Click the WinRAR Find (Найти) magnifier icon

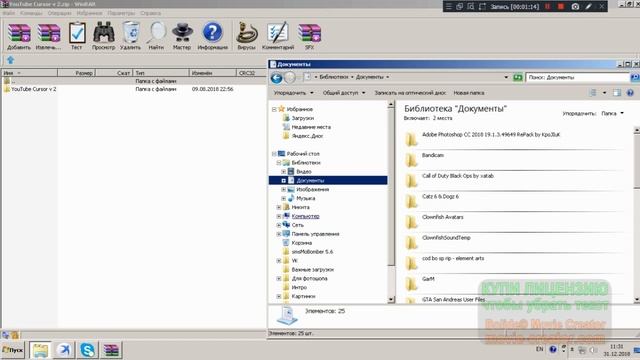pyautogui.click(x=156, y=36)
